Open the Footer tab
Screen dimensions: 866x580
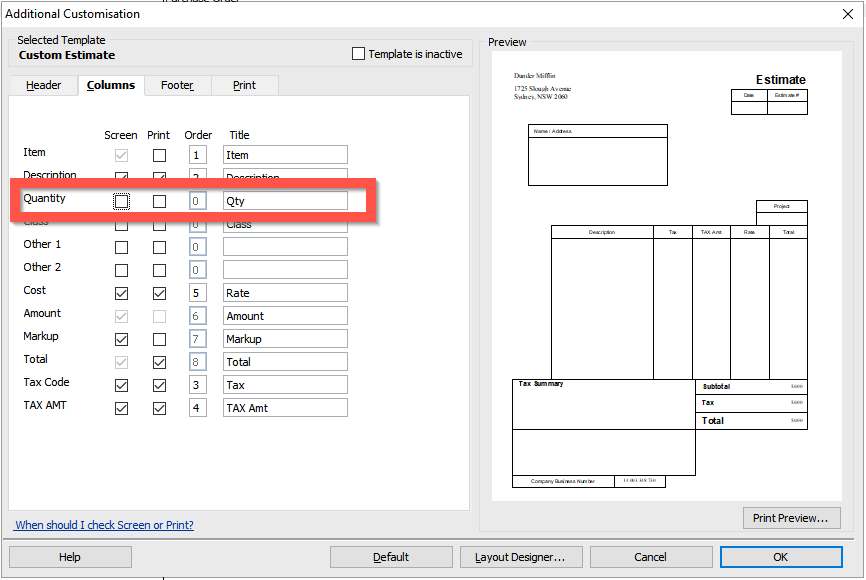(x=177, y=85)
